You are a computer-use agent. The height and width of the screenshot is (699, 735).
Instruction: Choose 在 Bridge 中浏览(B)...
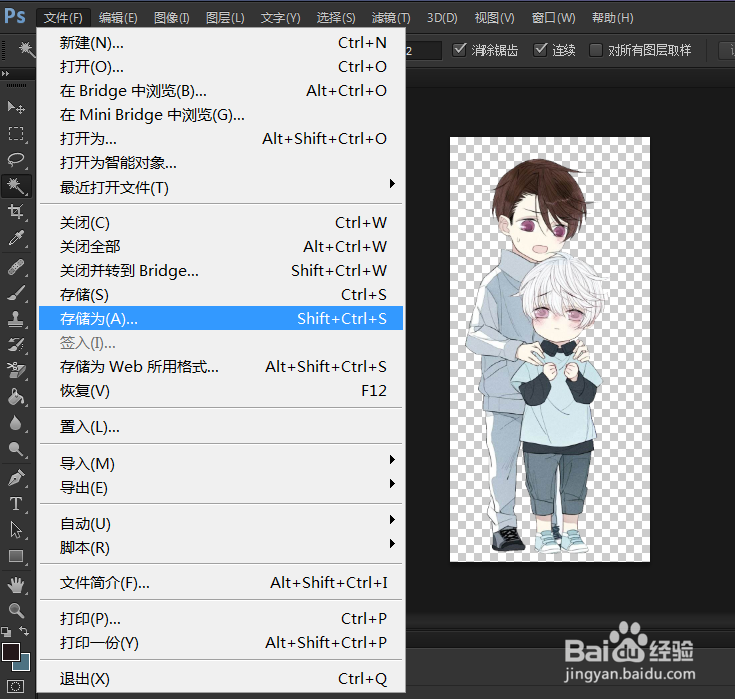tap(221, 90)
